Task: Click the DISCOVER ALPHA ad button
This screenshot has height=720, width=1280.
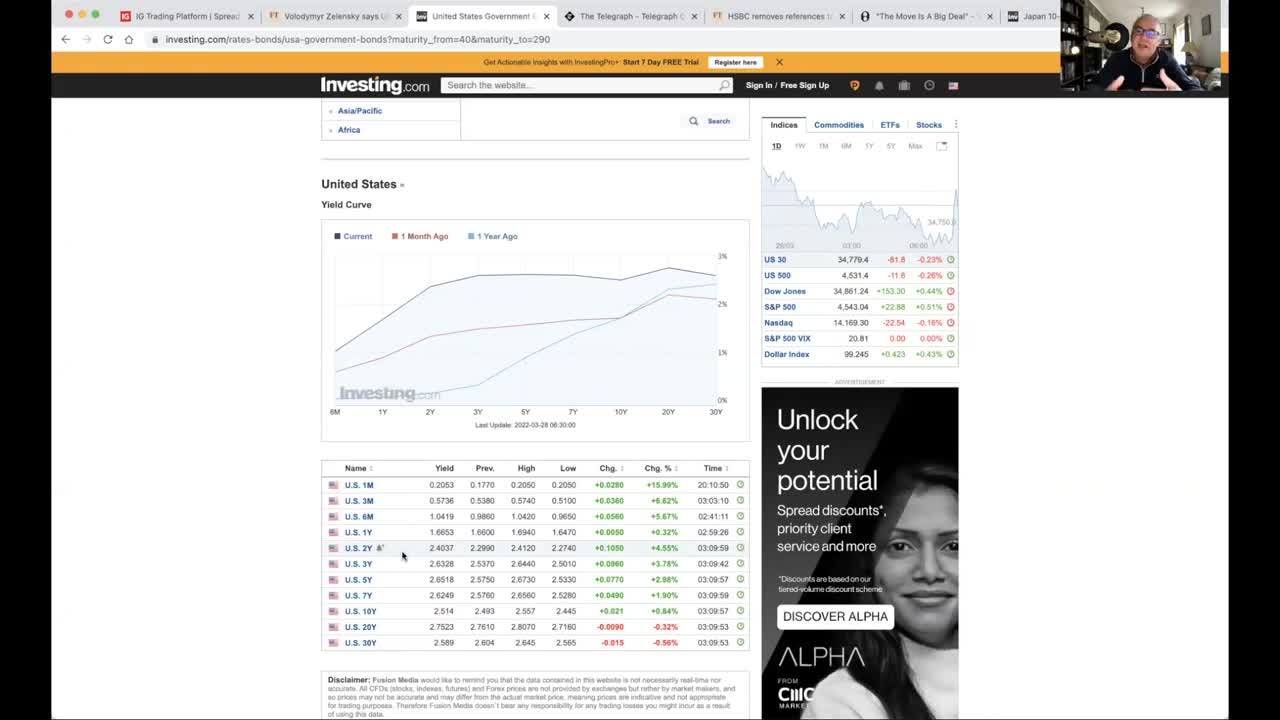Action: click(835, 616)
